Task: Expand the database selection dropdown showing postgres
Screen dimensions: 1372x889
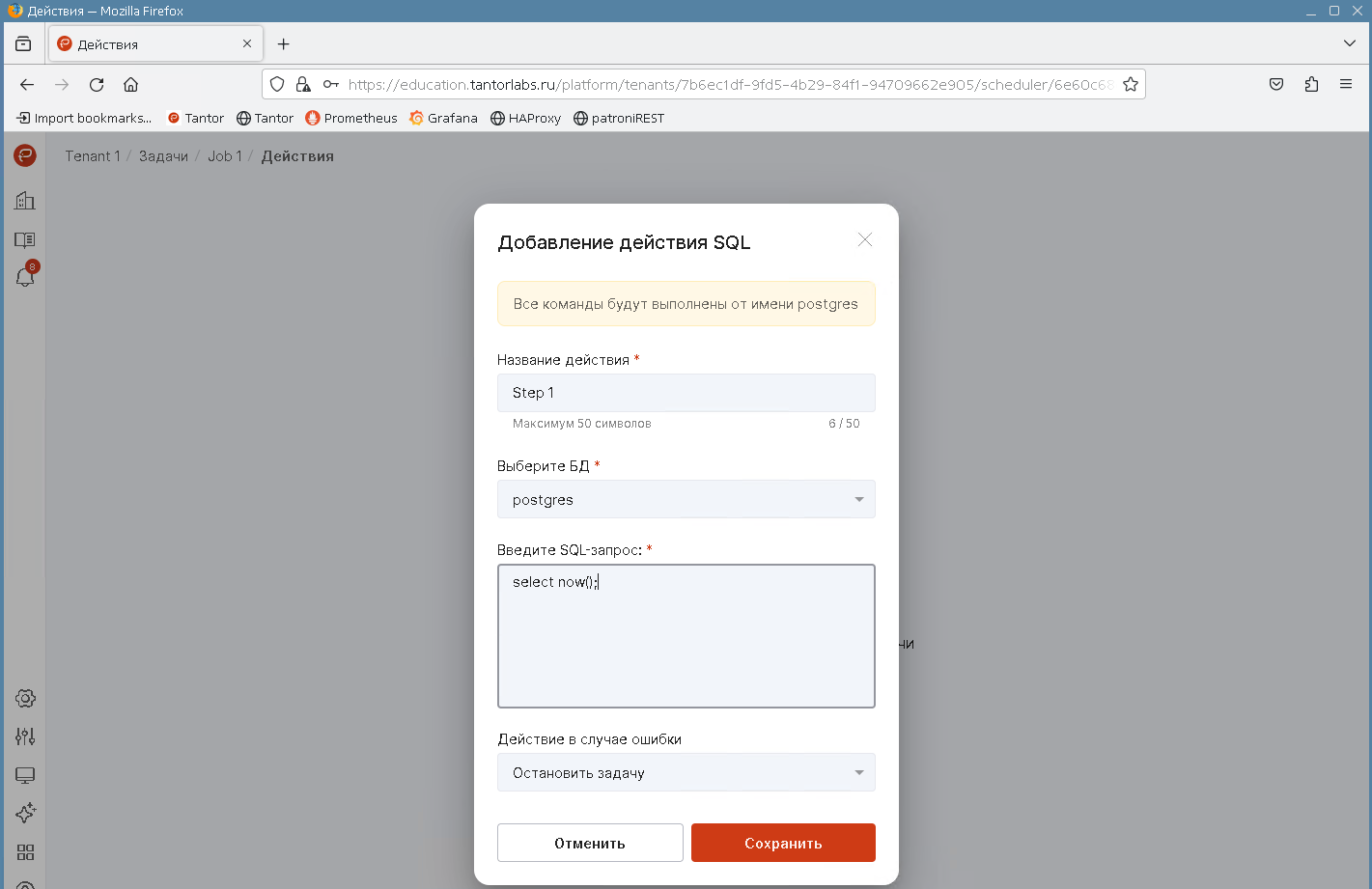Action: click(686, 500)
